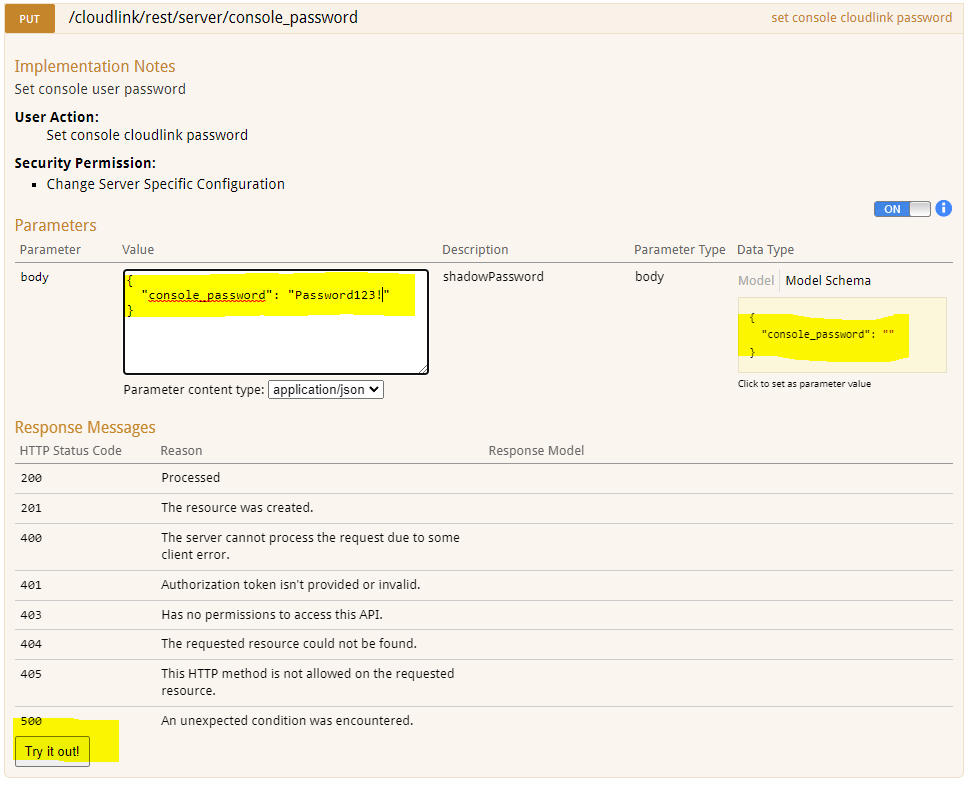Select application/json in content type selector
970x785 pixels.
(x=325, y=389)
